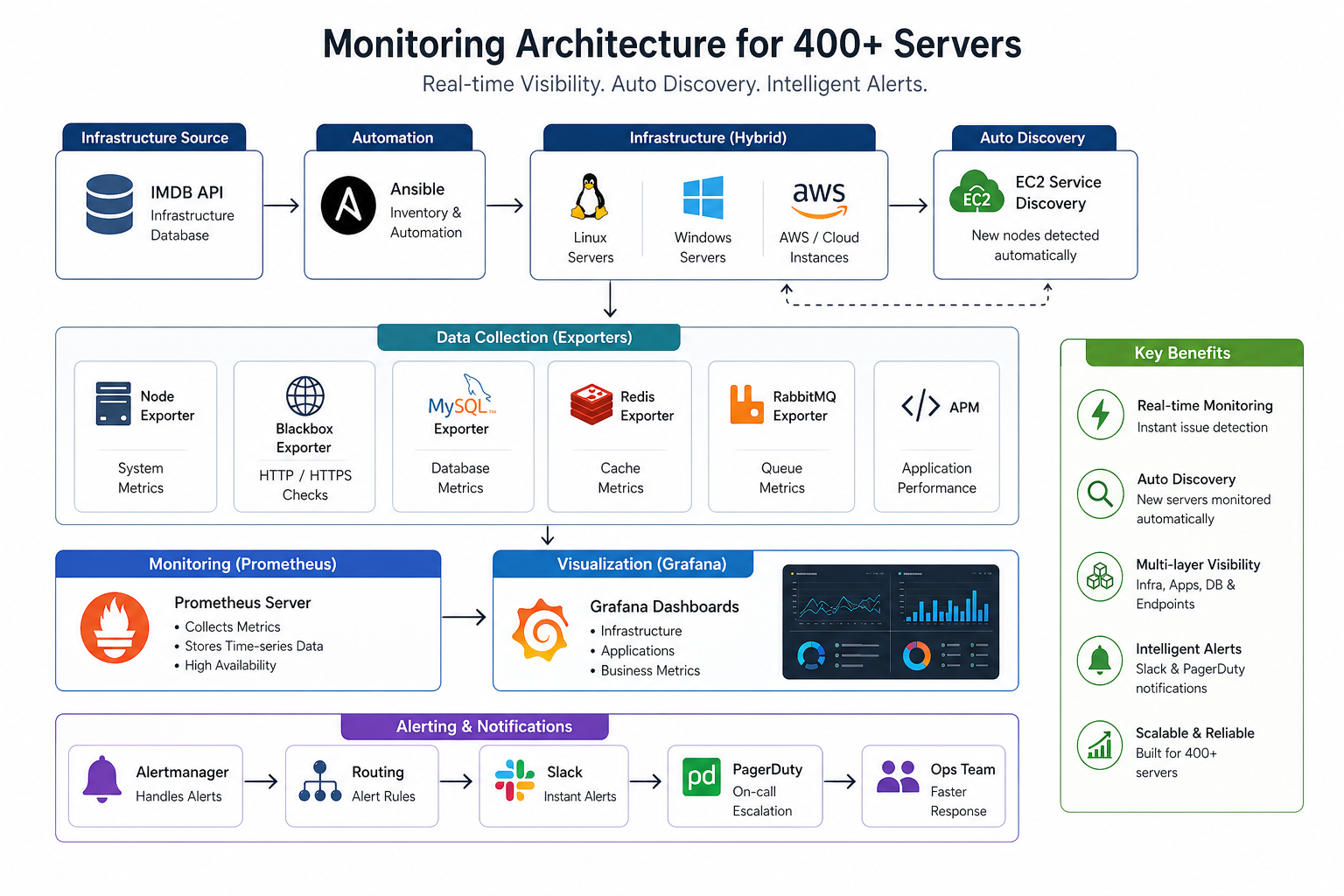The image size is (1344, 896).
Task: Open the Grafana dashboard preview thumbnail
Action: [x=891, y=622]
